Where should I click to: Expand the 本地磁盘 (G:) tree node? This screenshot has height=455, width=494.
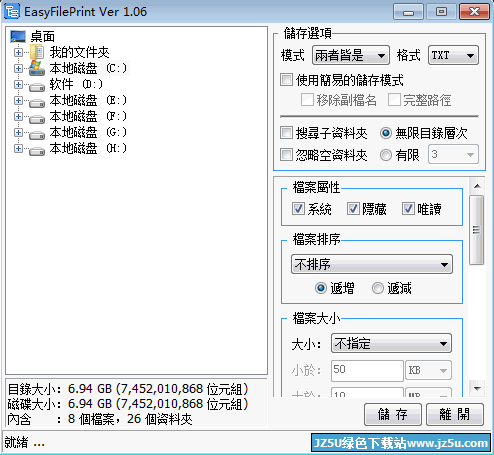tap(18, 132)
